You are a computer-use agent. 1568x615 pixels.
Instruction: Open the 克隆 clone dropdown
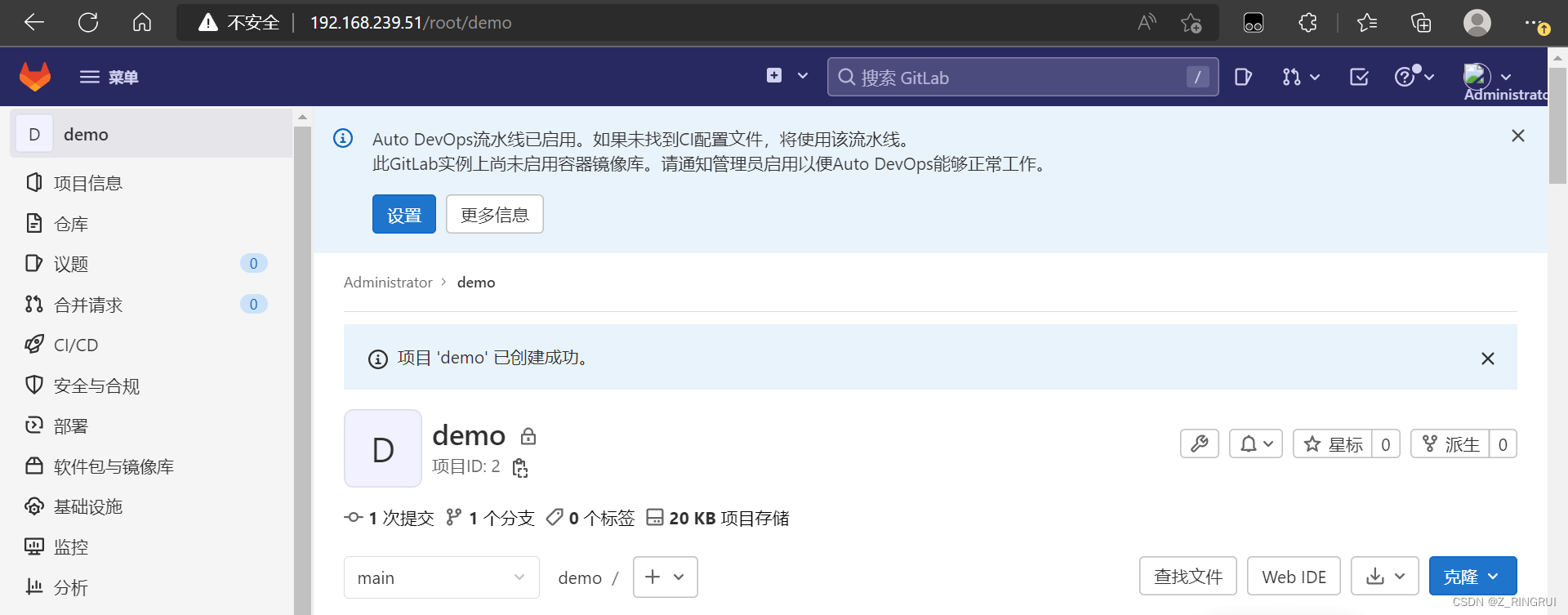click(x=1473, y=577)
